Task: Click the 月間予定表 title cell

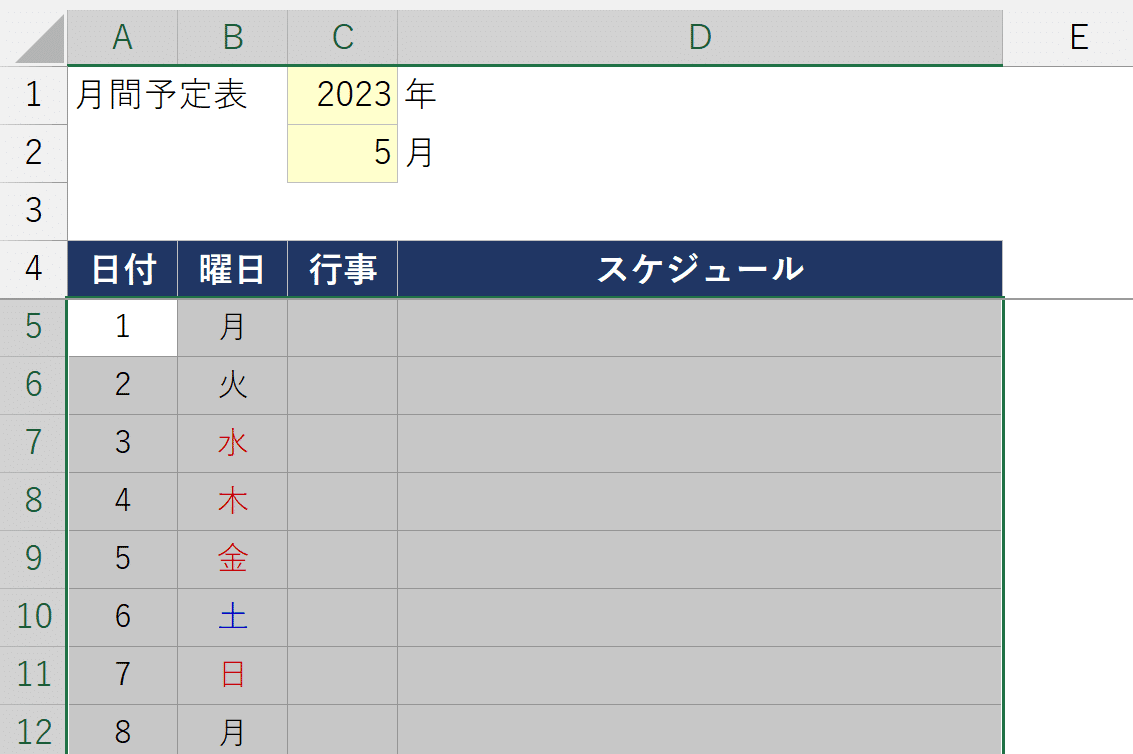Action: click(x=162, y=95)
